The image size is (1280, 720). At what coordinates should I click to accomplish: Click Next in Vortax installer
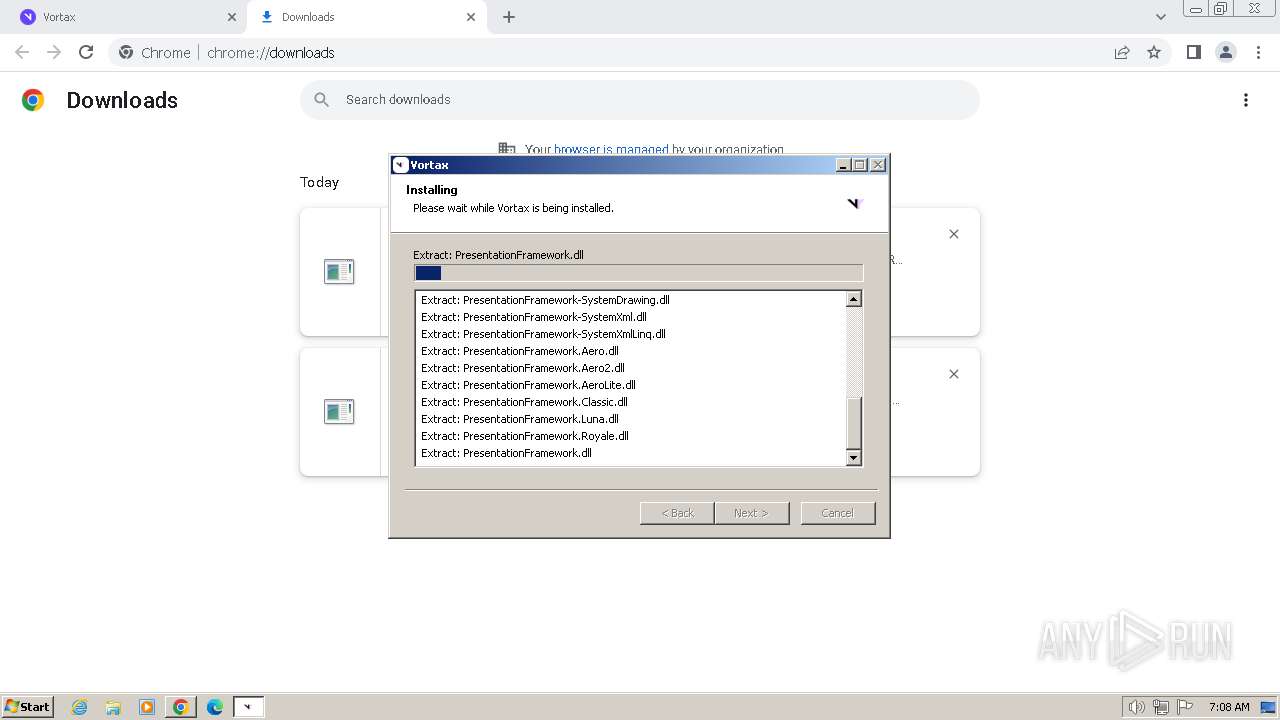(x=751, y=513)
